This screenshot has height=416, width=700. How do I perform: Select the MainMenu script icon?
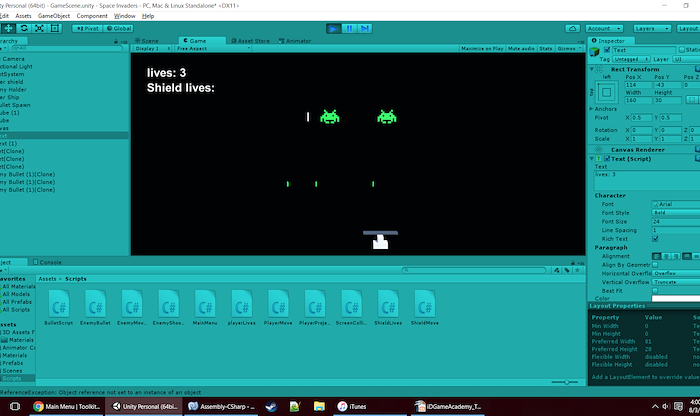(205, 304)
